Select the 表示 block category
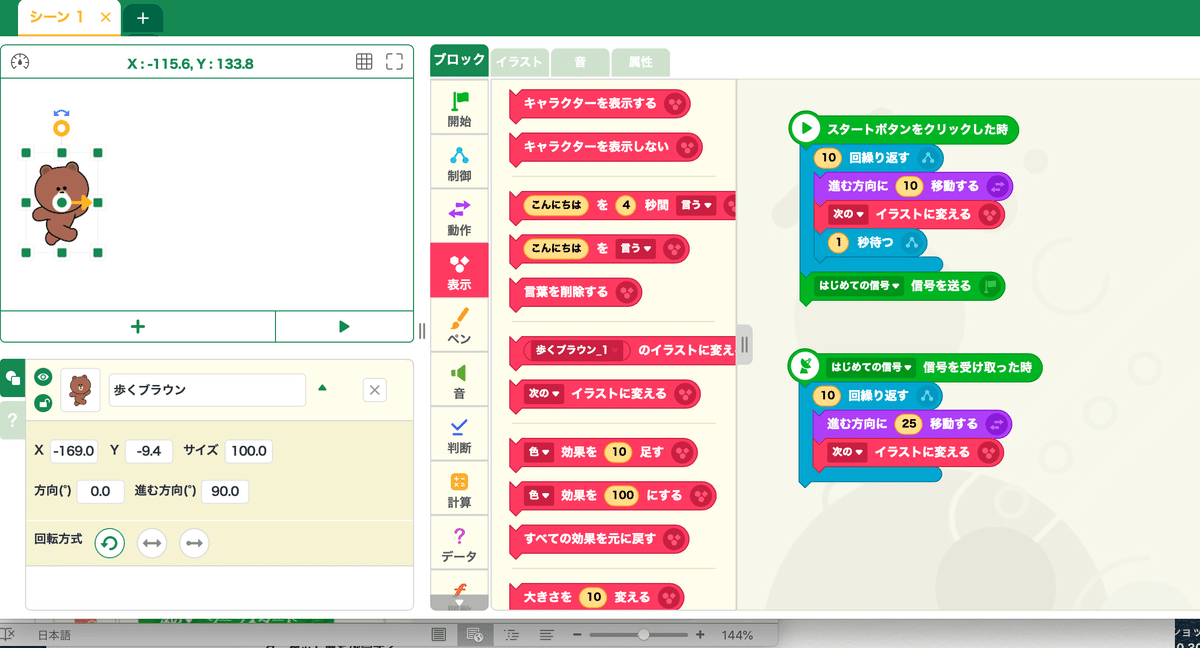1200x648 pixels. tap(459, 271)
